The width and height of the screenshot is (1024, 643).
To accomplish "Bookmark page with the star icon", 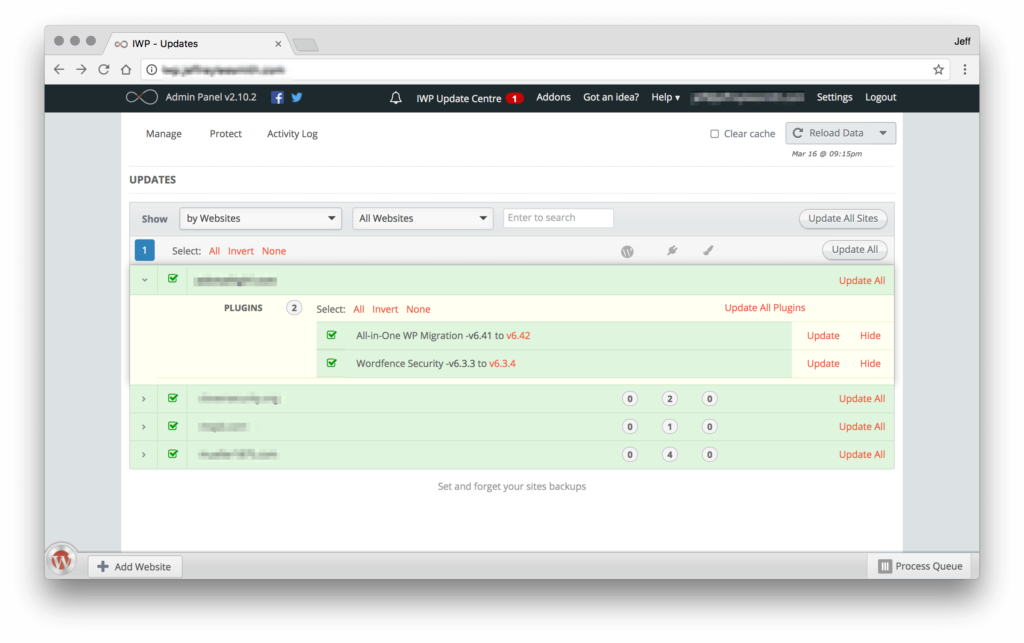I will coord(938,70).
